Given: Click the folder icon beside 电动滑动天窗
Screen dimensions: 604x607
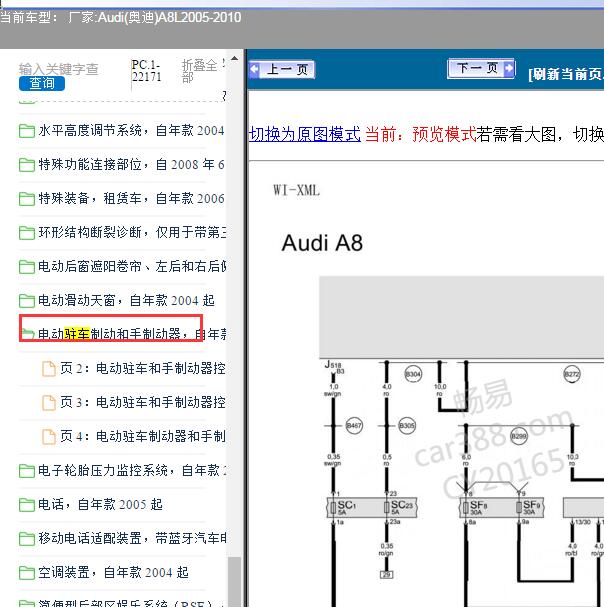Looking at the screenshot, I should [x=27, y=300].
